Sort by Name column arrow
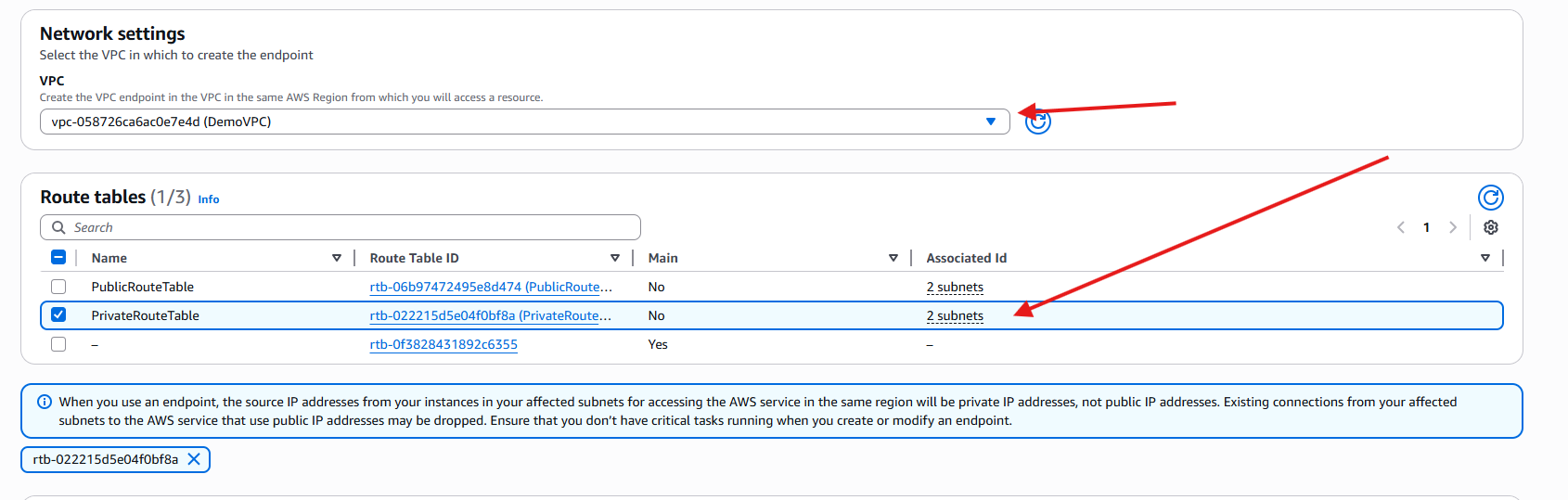1568x500 pixels. click(336, 258)
